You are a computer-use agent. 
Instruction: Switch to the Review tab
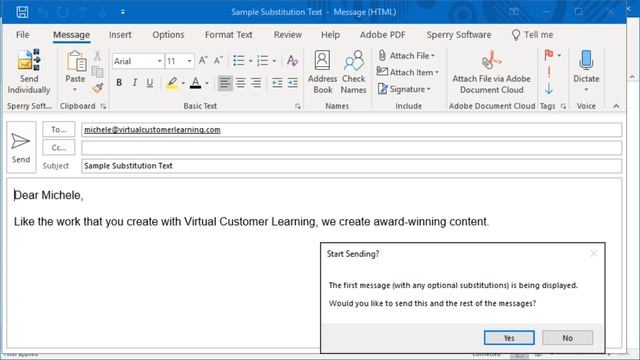tap(288, 35)
